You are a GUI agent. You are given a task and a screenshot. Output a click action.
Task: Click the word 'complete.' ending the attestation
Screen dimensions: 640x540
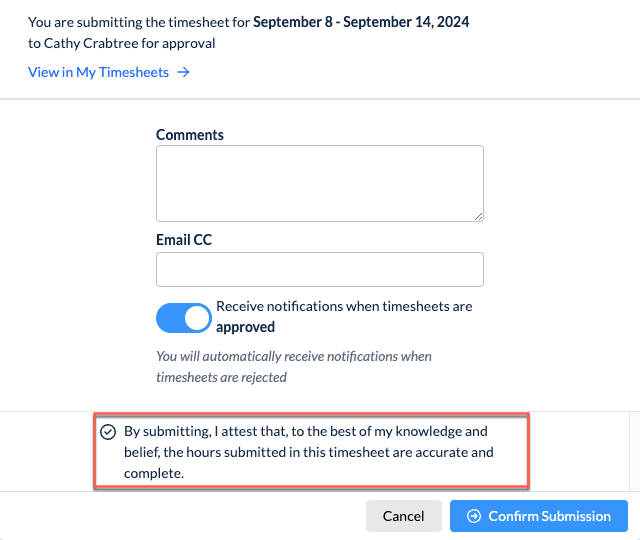click(x=154, y=473)
